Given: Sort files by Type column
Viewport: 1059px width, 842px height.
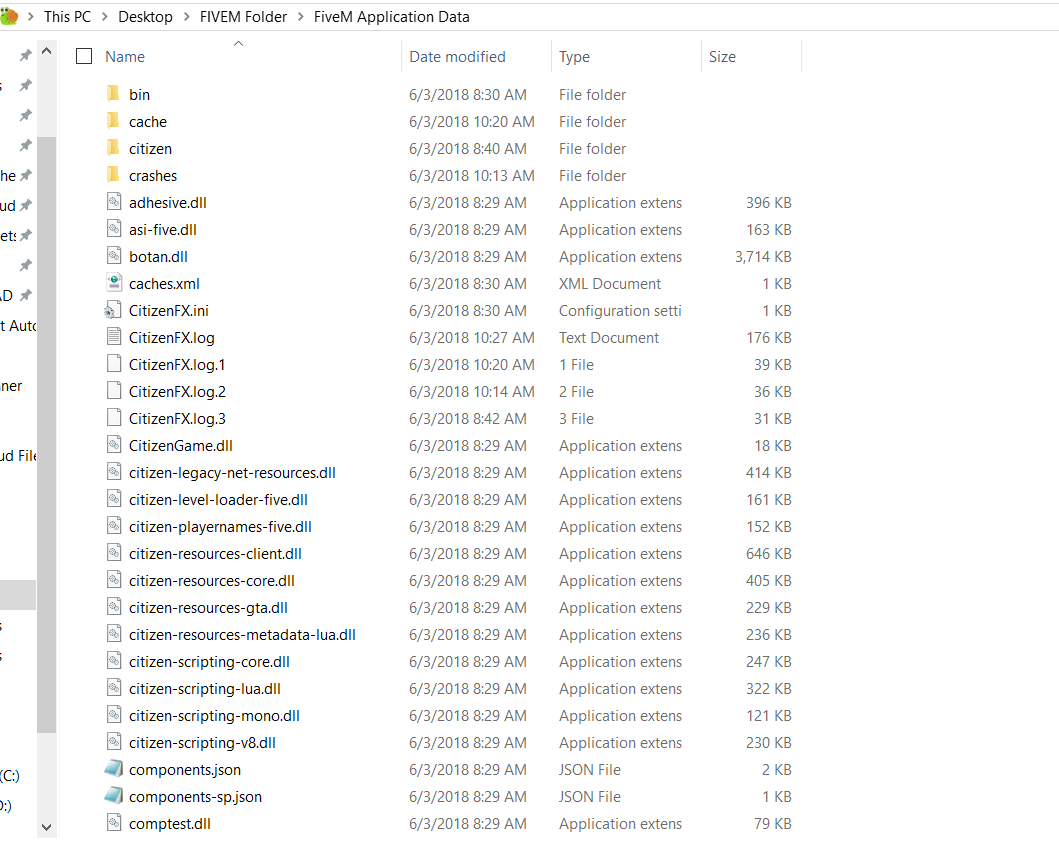Looking at the screenshot, I should [x=574, y=57].
